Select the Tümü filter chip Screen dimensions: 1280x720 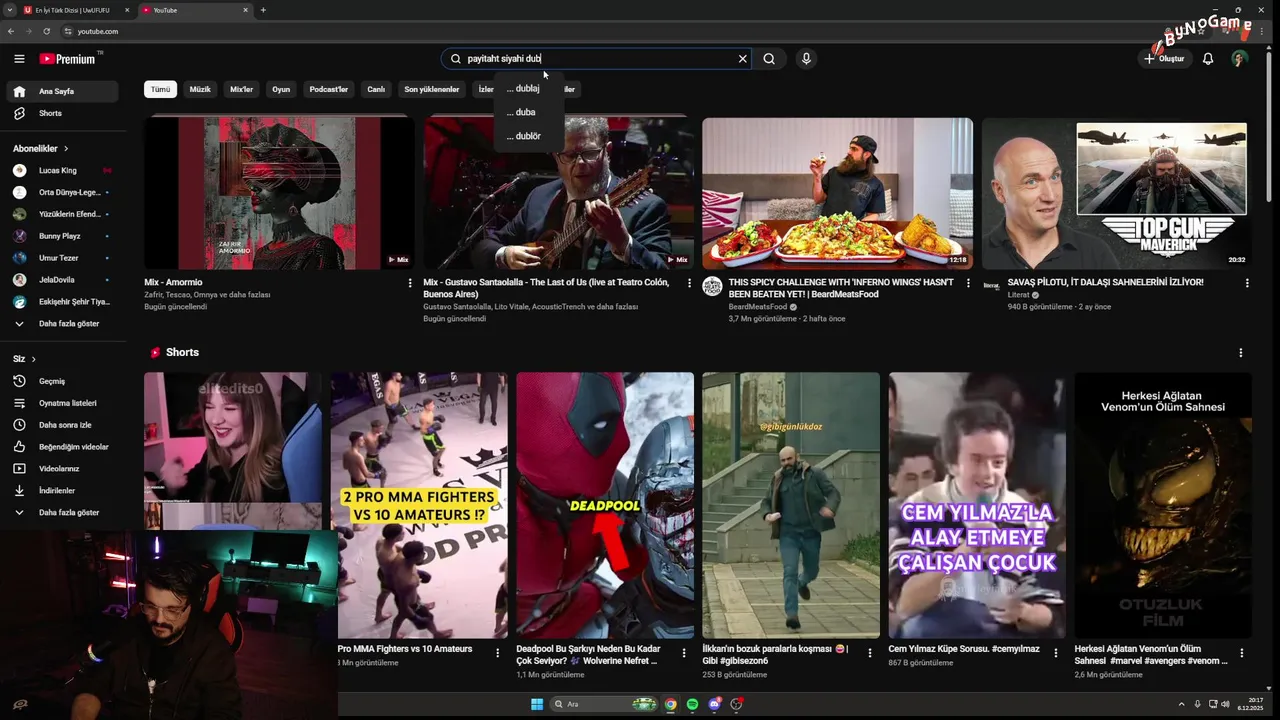click(160, 89)
